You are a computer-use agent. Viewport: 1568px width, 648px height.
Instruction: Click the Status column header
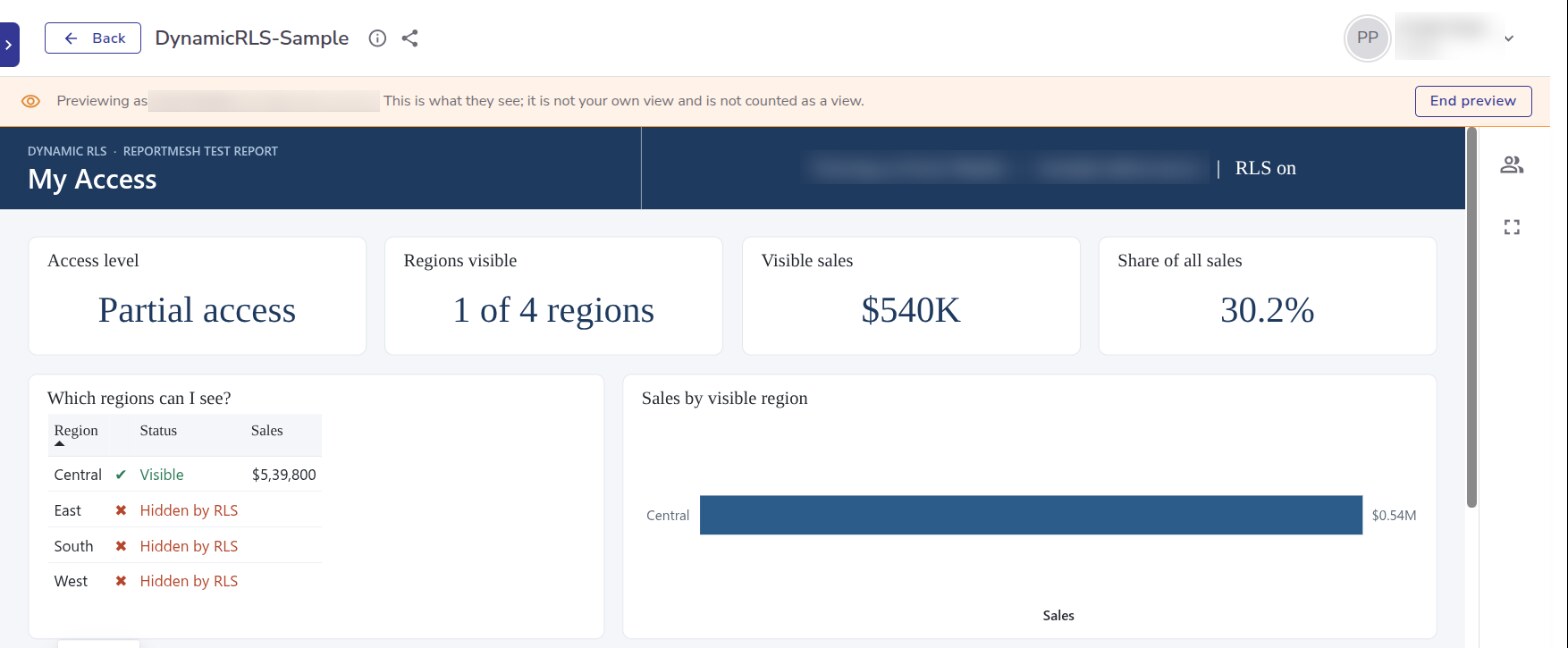point(158,431)
